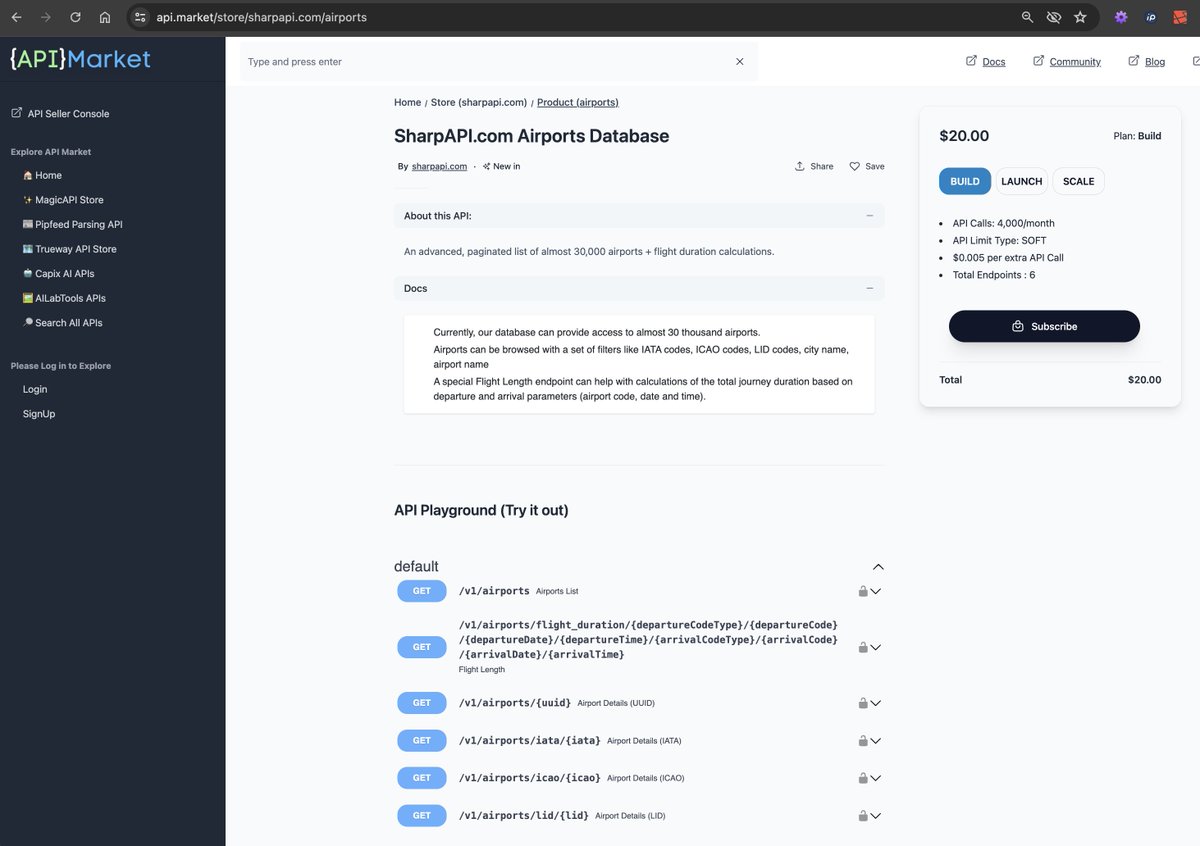The image size is (1200, 846).
Task: Click the GET button for /v1/airports/lid/{lid}
Action: [x=422, y=816]
